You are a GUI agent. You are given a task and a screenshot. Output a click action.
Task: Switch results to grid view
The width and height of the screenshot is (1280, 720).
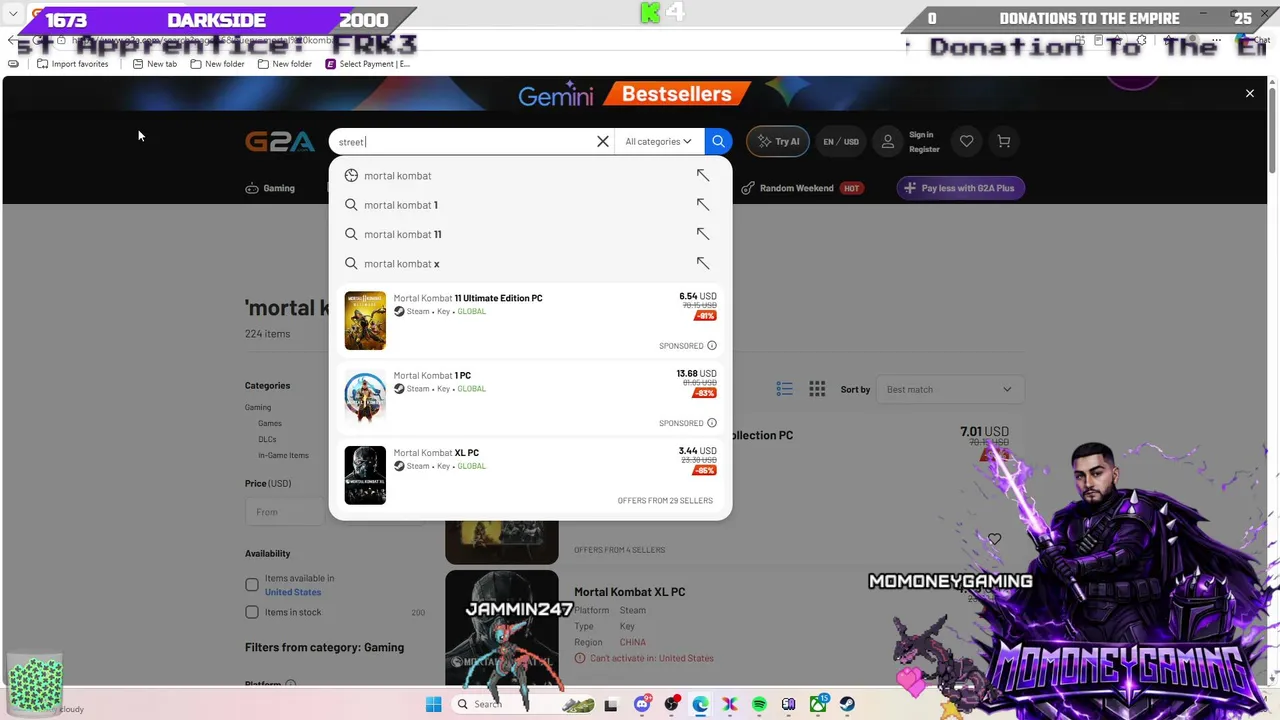[x=817, y=389]
